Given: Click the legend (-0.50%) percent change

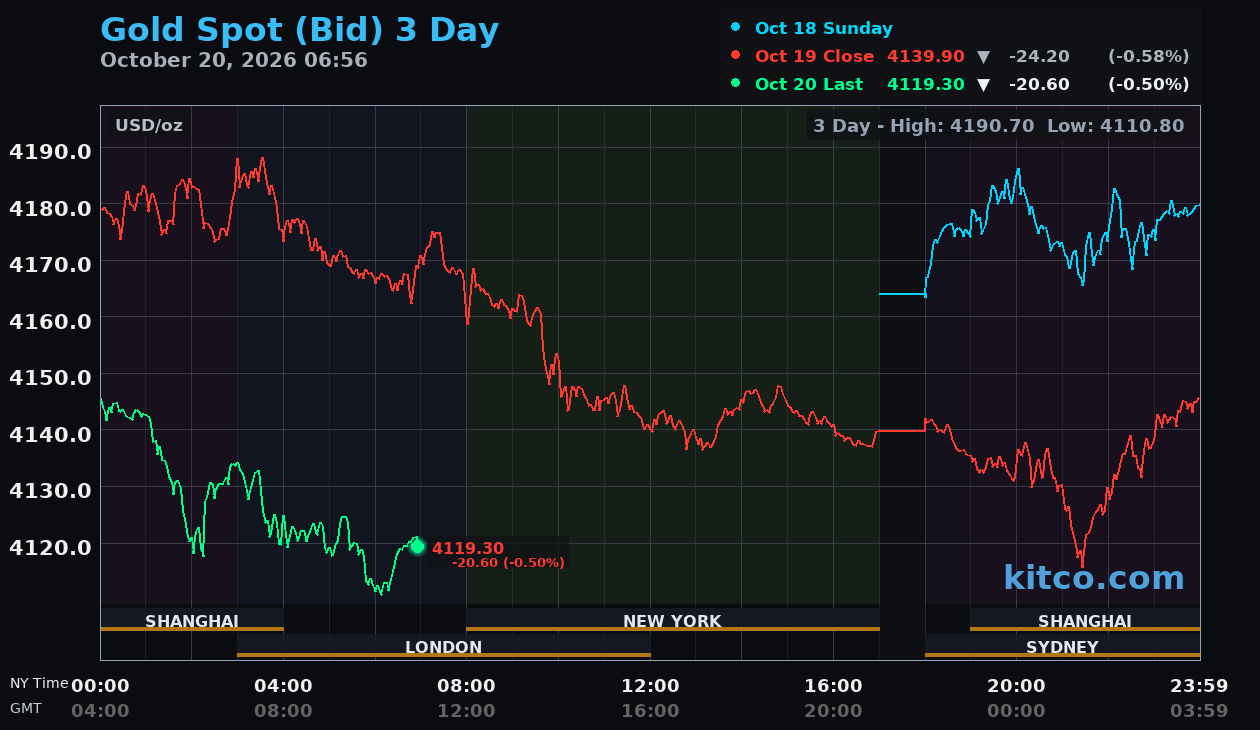Looking at the screenshot, I should [1149, 84].
